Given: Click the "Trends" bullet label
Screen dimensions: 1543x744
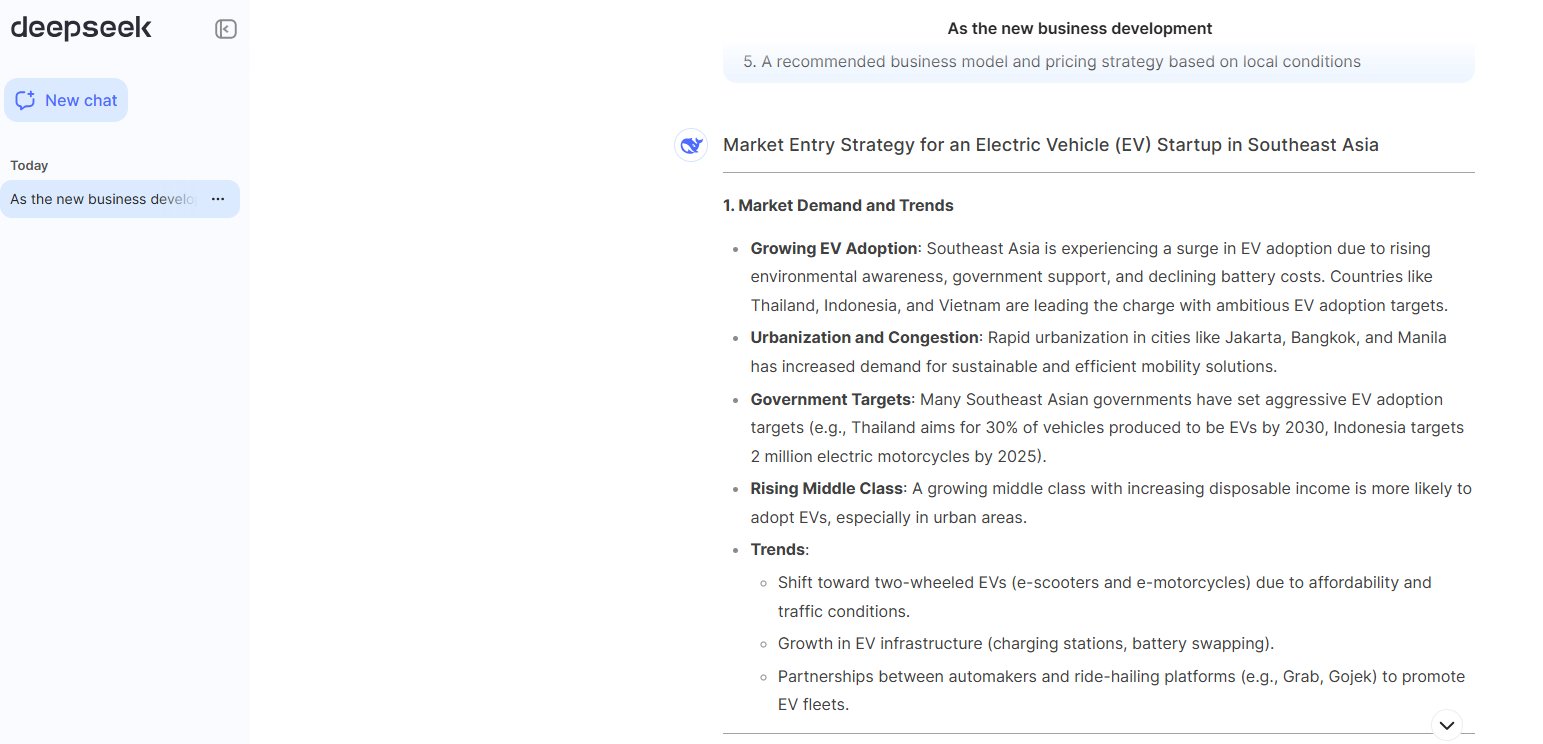Looking at the screenshot, I should [778, 549].
